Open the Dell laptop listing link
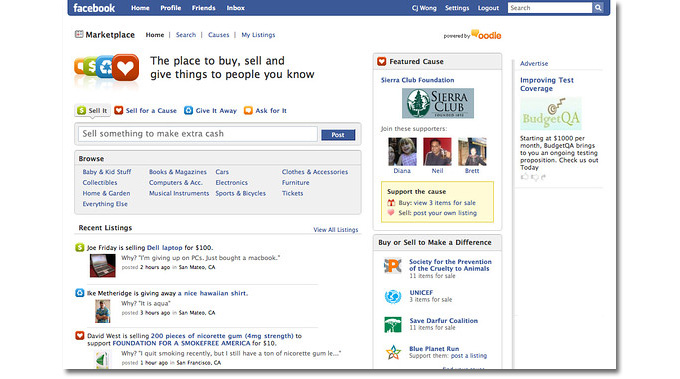Viewport: 680px width, 379px height. (165, 248)
